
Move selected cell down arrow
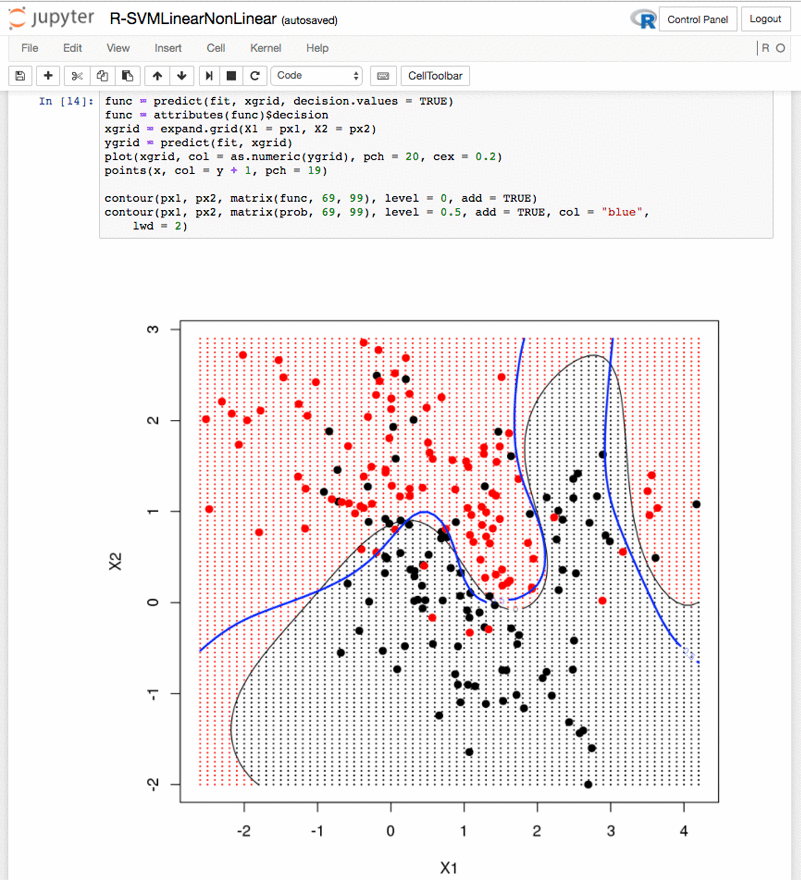(x=182, y=76)
